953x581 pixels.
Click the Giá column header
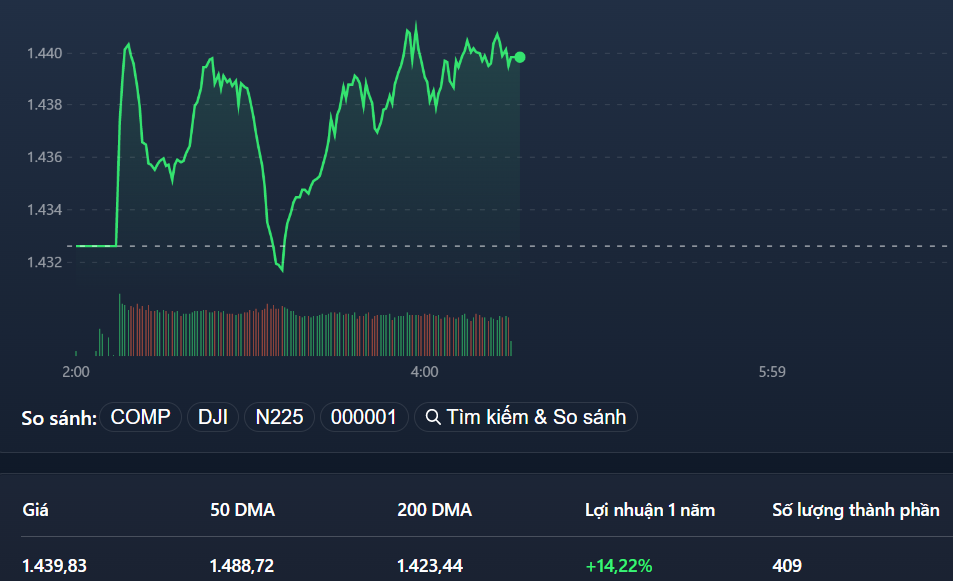[x=36, y=510]
